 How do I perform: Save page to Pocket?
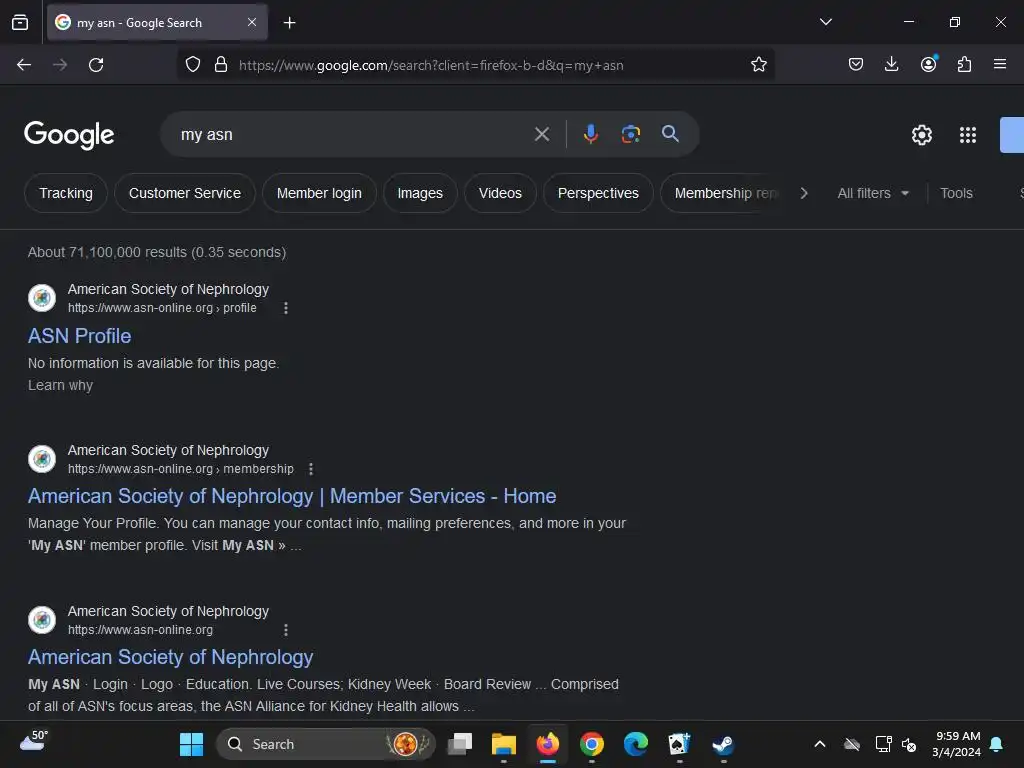(x=856, y=64)
